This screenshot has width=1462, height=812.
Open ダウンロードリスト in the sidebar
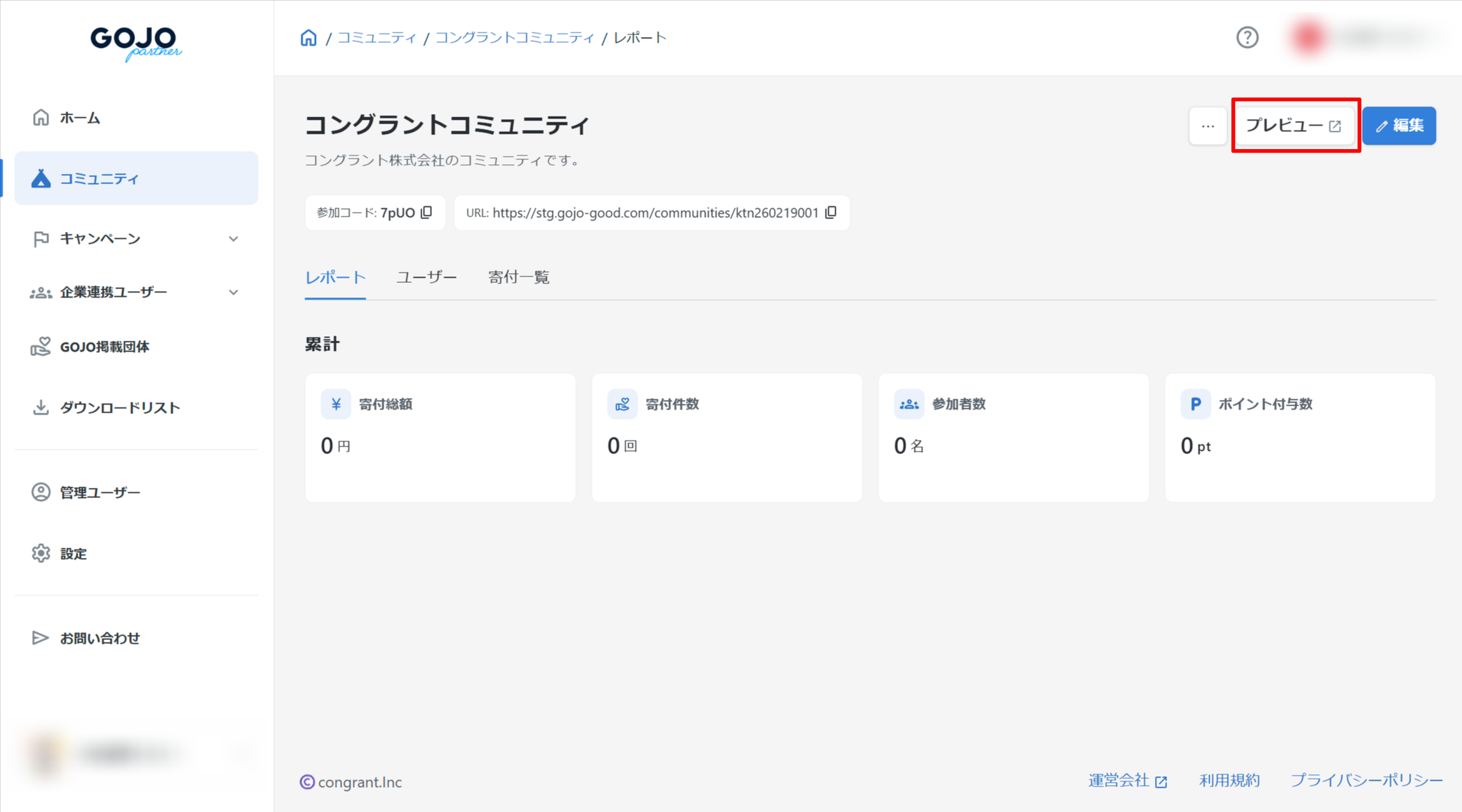tap(119, 407)
